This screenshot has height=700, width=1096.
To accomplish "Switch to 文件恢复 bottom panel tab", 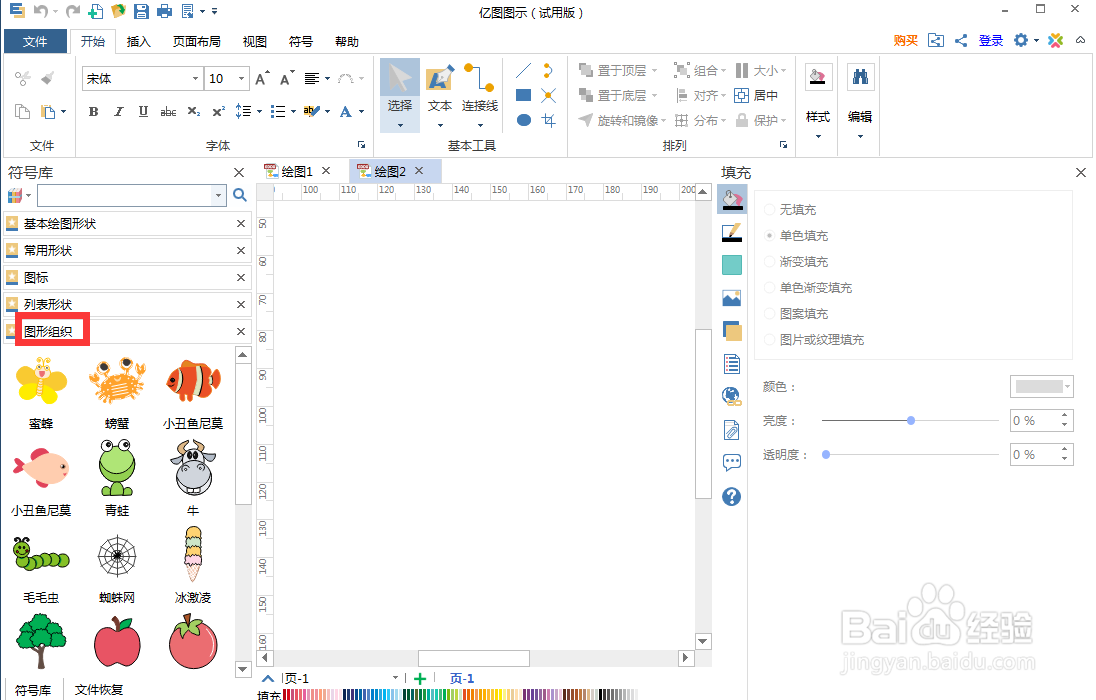I will click(99, 690).
